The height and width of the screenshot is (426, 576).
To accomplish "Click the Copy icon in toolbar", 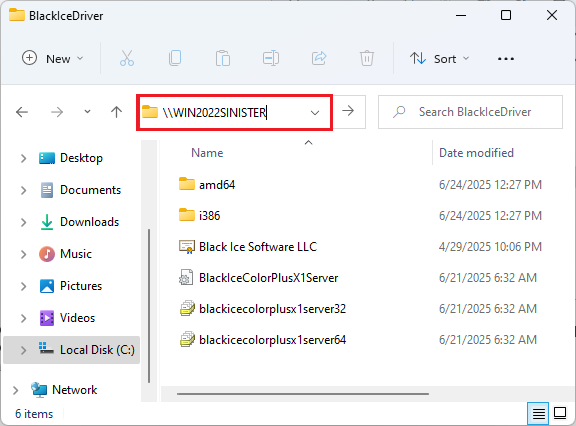I will click(x=175, y=58).
